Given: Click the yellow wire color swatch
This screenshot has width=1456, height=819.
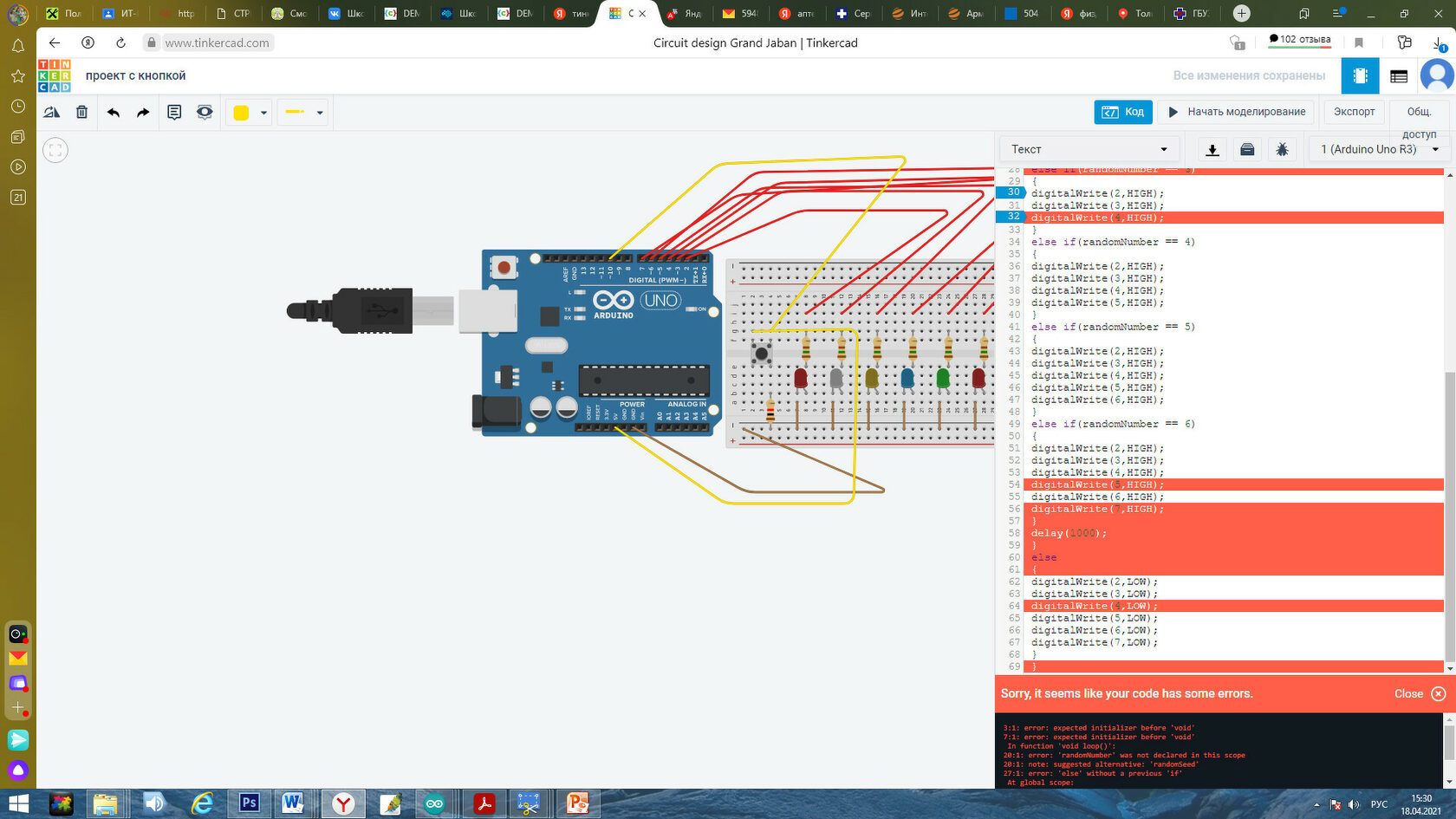Looking at the screenshot, I should coord(242,113).
